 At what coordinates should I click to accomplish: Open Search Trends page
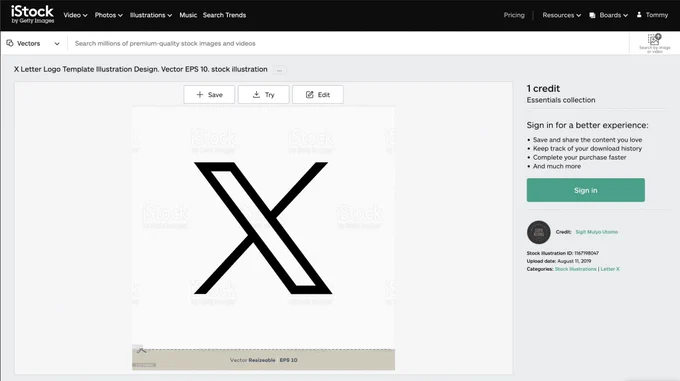click(224, 15)
